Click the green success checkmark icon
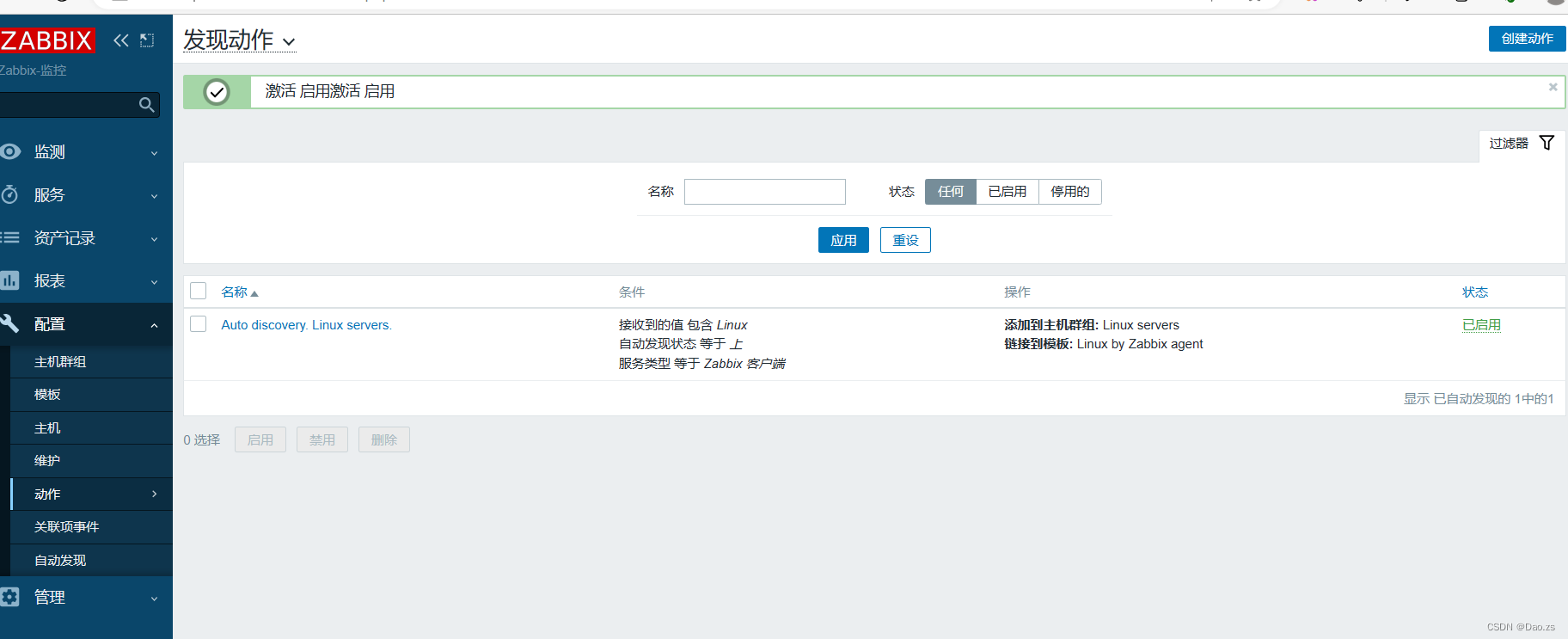Image resolution: width=1568 pixels, height=639 pixels. pos(217,92)
